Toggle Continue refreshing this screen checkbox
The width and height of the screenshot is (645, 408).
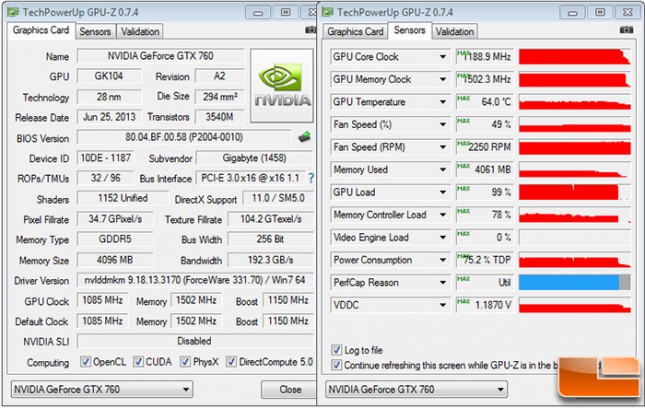[336, 365]
